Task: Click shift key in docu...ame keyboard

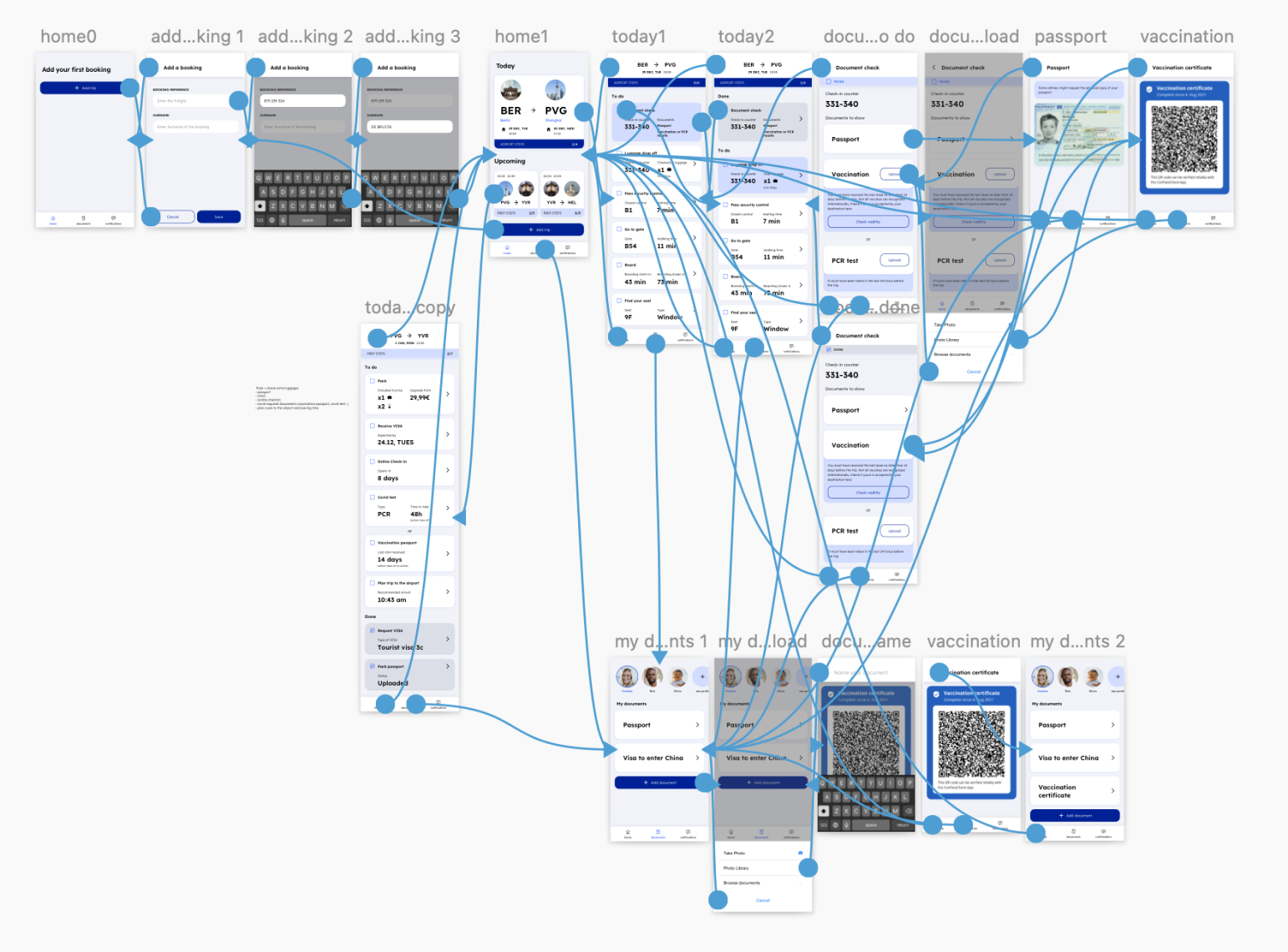Action: pyautogui.click(x=824, y=811)
